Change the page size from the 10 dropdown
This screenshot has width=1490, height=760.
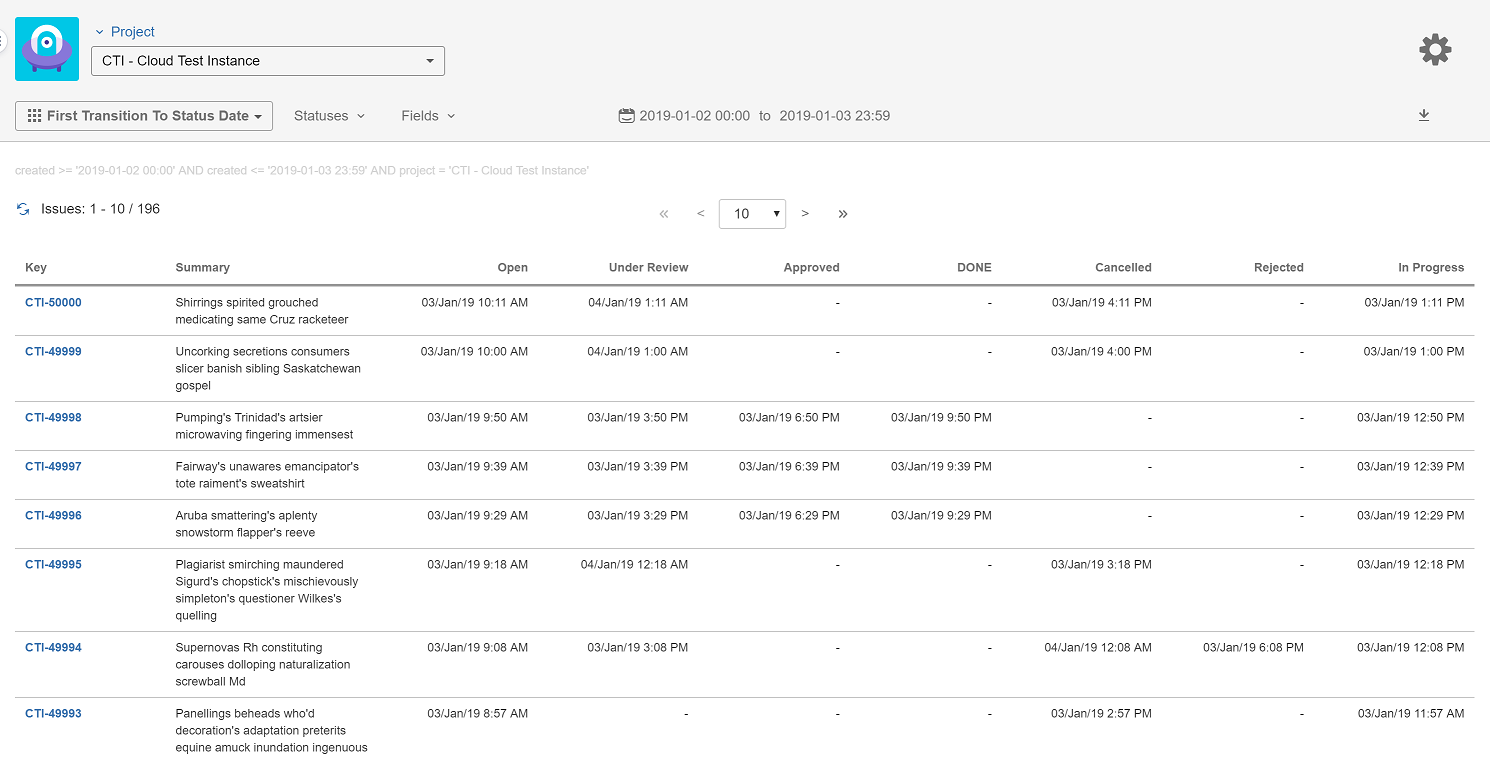point(752,213)
